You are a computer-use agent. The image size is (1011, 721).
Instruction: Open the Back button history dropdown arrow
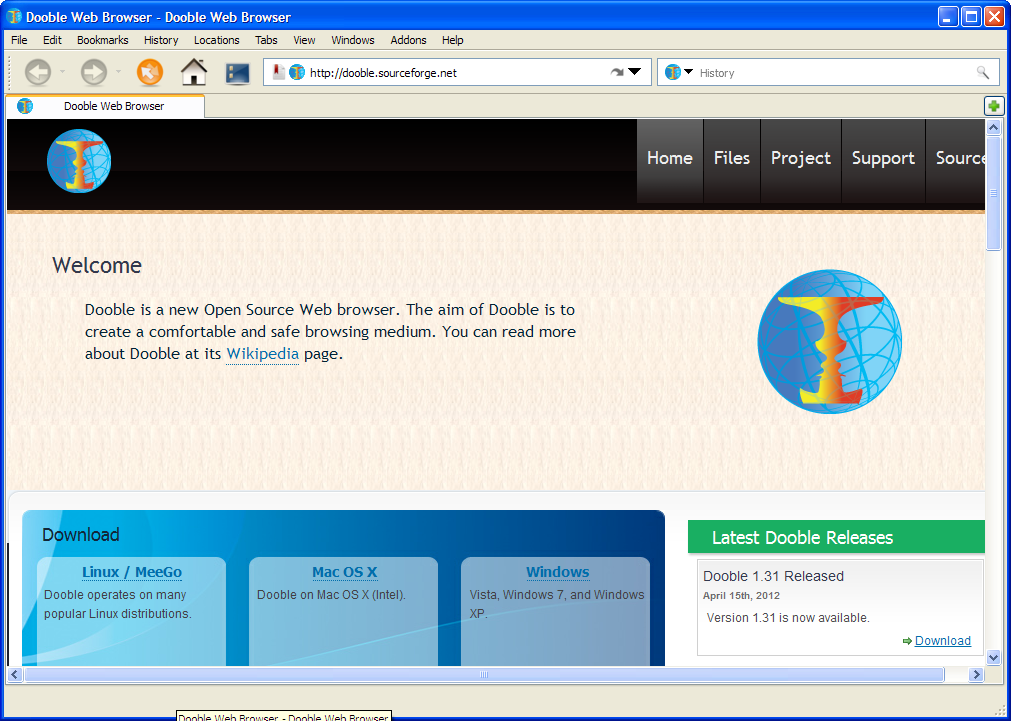tap(62, 72)
